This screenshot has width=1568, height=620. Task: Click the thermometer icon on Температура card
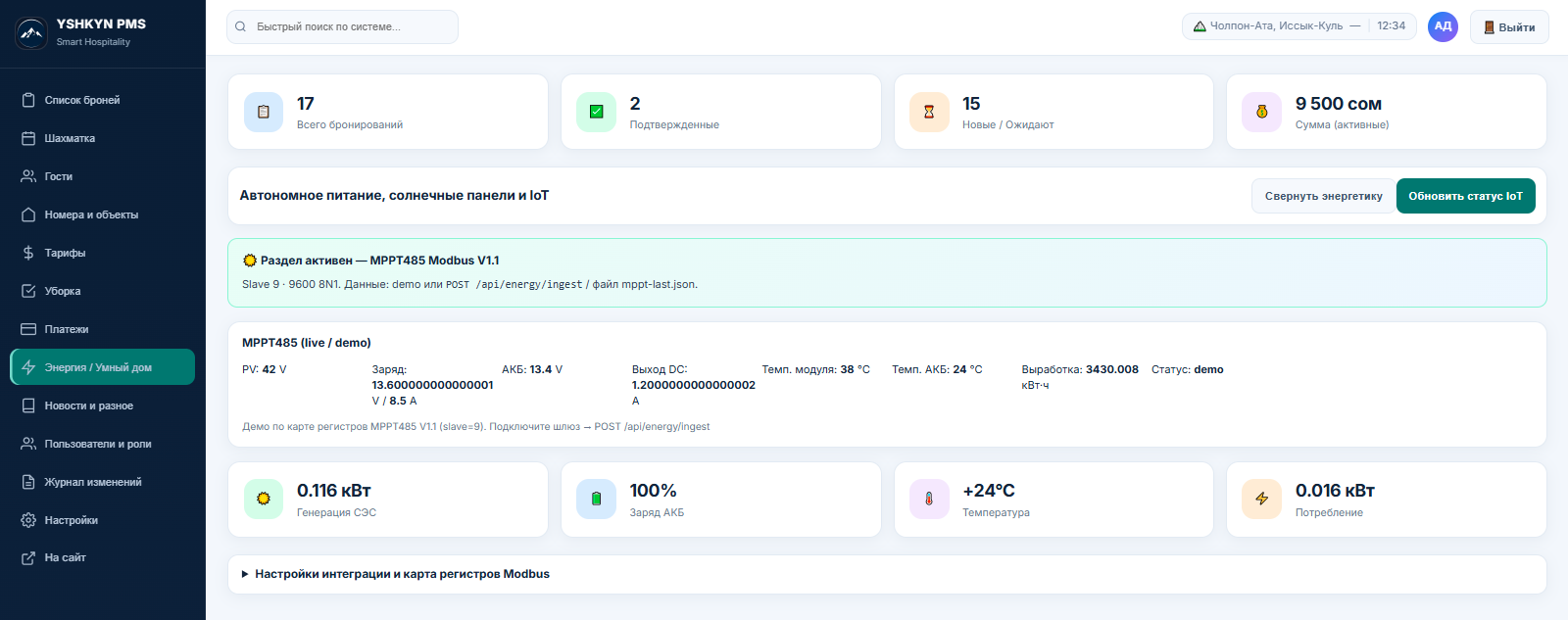(929, 499)
